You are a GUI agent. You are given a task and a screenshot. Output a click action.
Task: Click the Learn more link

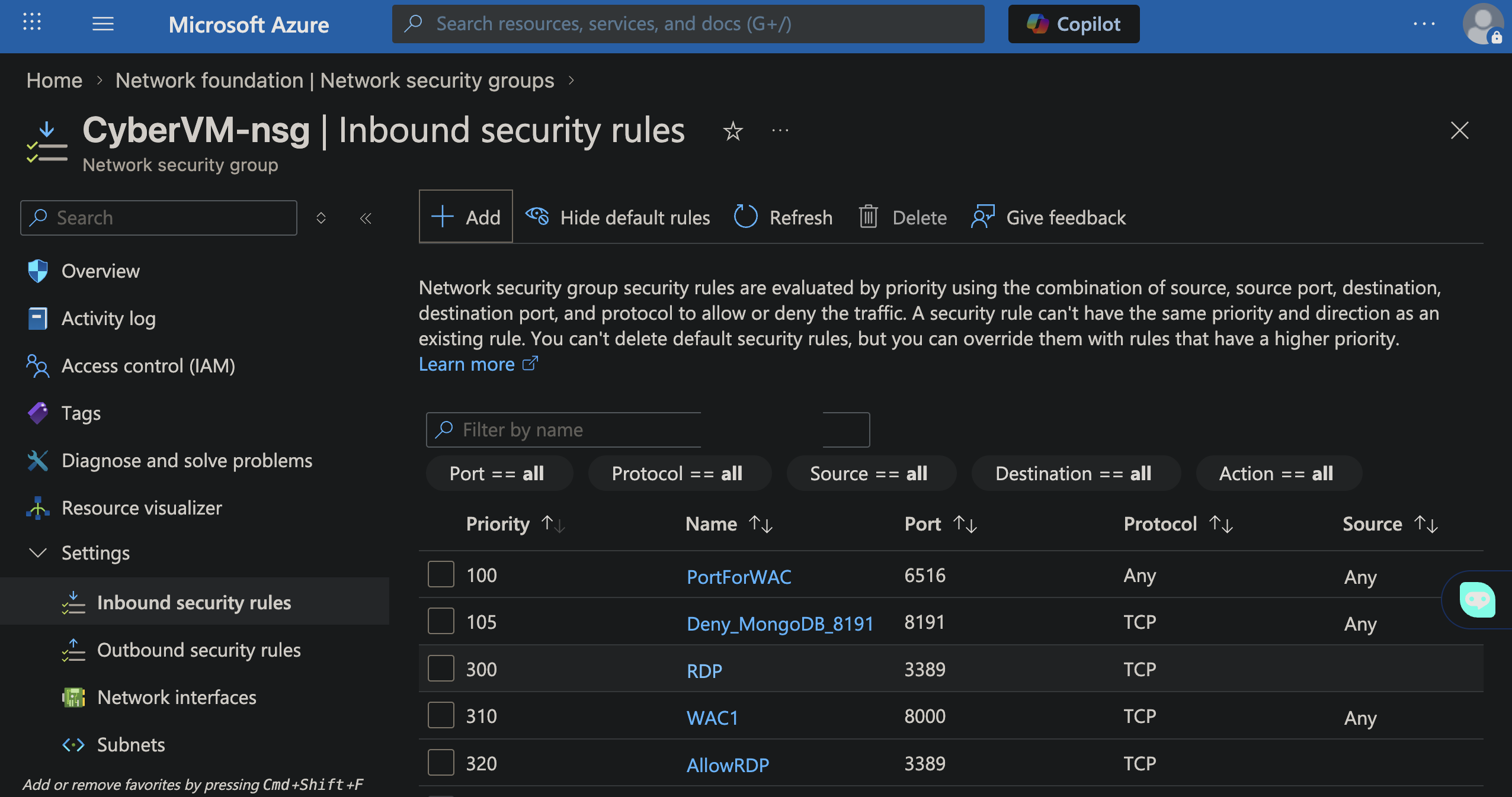pos(467,364)
